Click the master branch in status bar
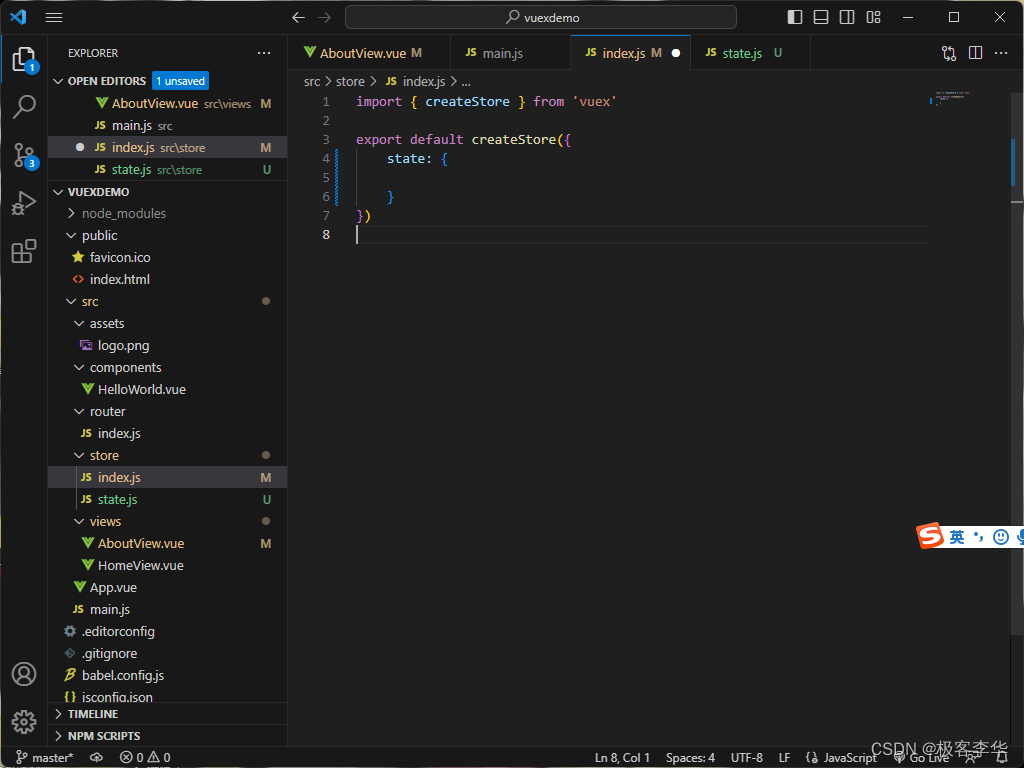Screen dimensions: 1024x768 click(45, 757)
